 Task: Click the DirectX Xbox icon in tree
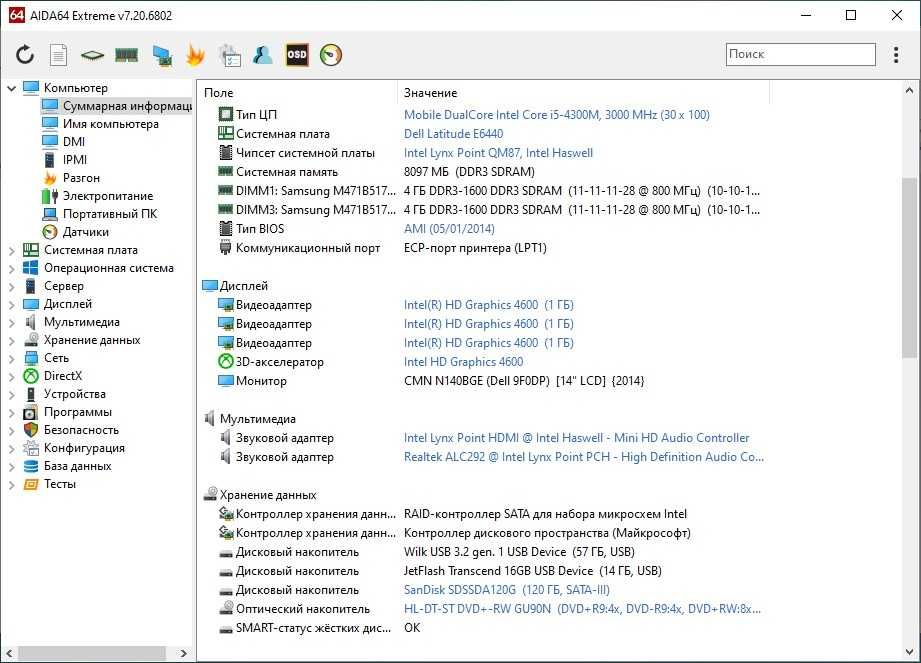click(x=31, y=376)
